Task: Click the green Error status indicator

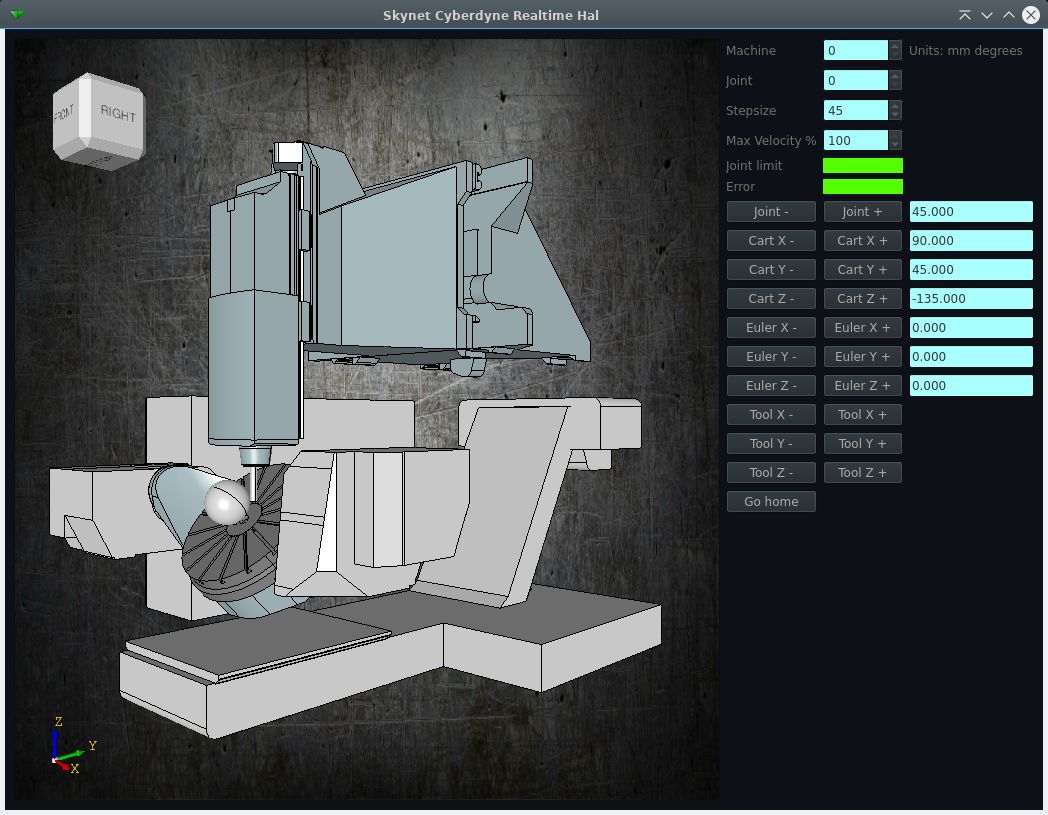Action: click(863, 187)
